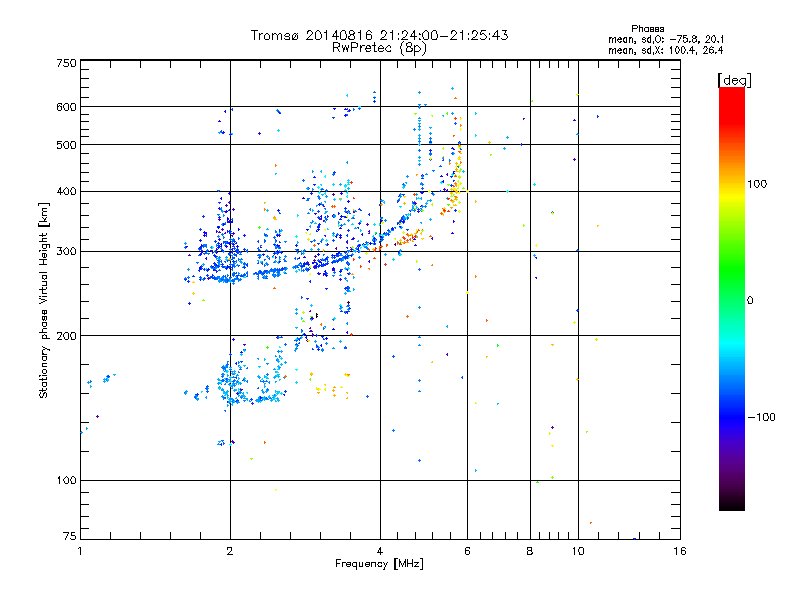This screenshot has height=600, width=800.
Task: Click the y-axis label 'Stationary phase Virtual Height [km]'
Action: pyautogui.click(x=43, y=301)
